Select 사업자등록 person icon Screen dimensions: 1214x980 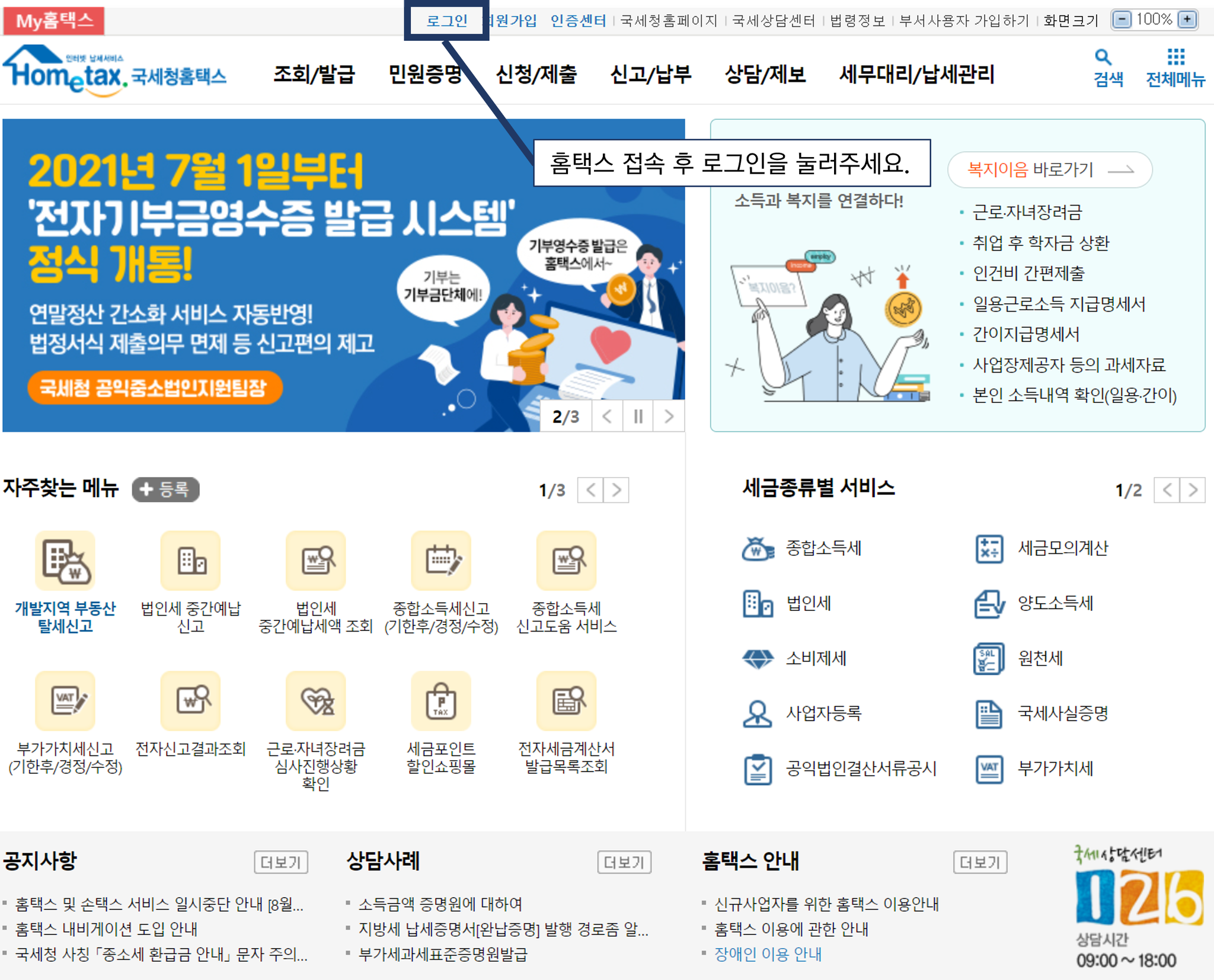tap(758, 714)
